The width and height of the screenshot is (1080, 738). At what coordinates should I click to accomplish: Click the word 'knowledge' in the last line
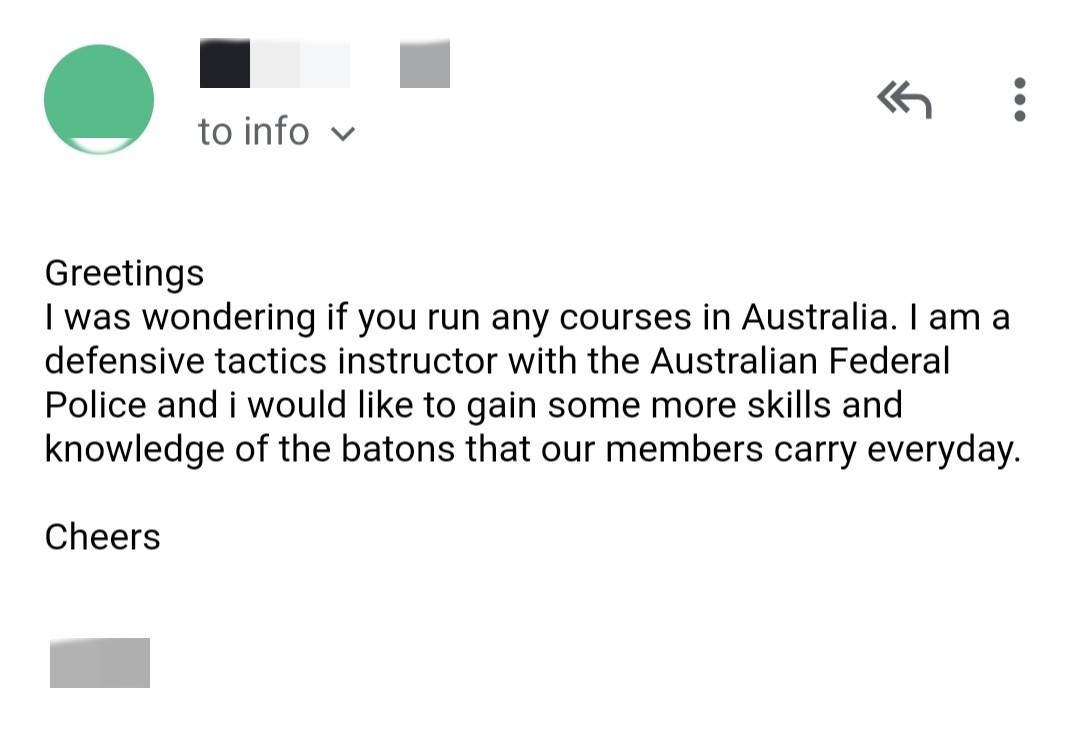click(x=134, y=449)
